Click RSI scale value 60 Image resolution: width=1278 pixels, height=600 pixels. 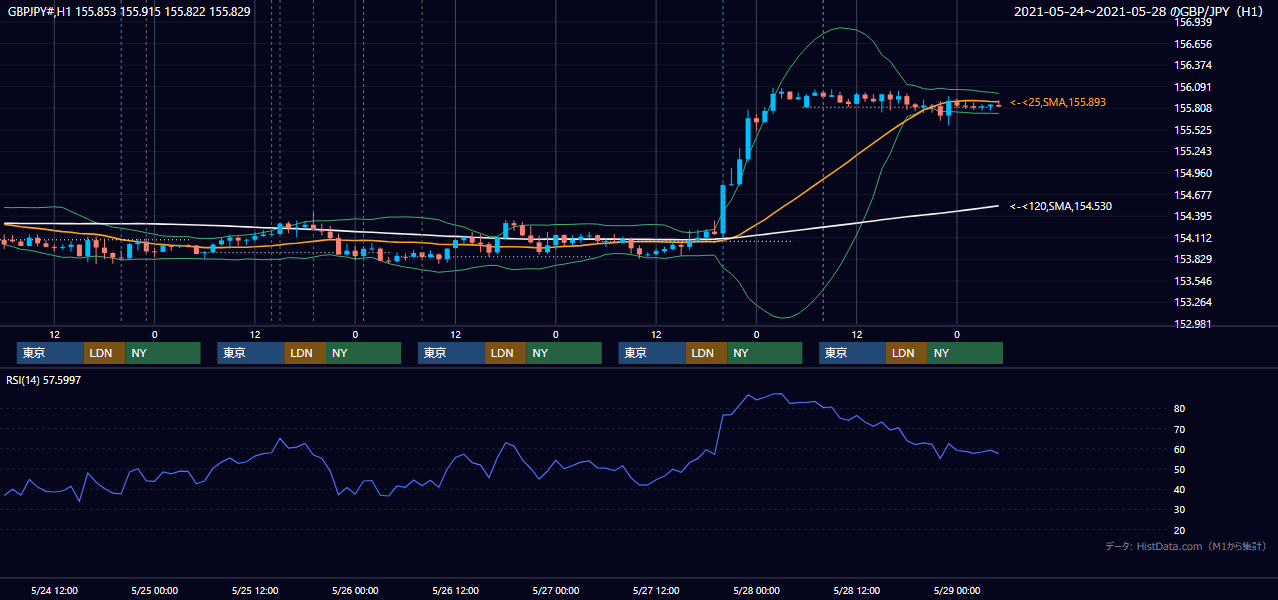(x=1180, y=449)
